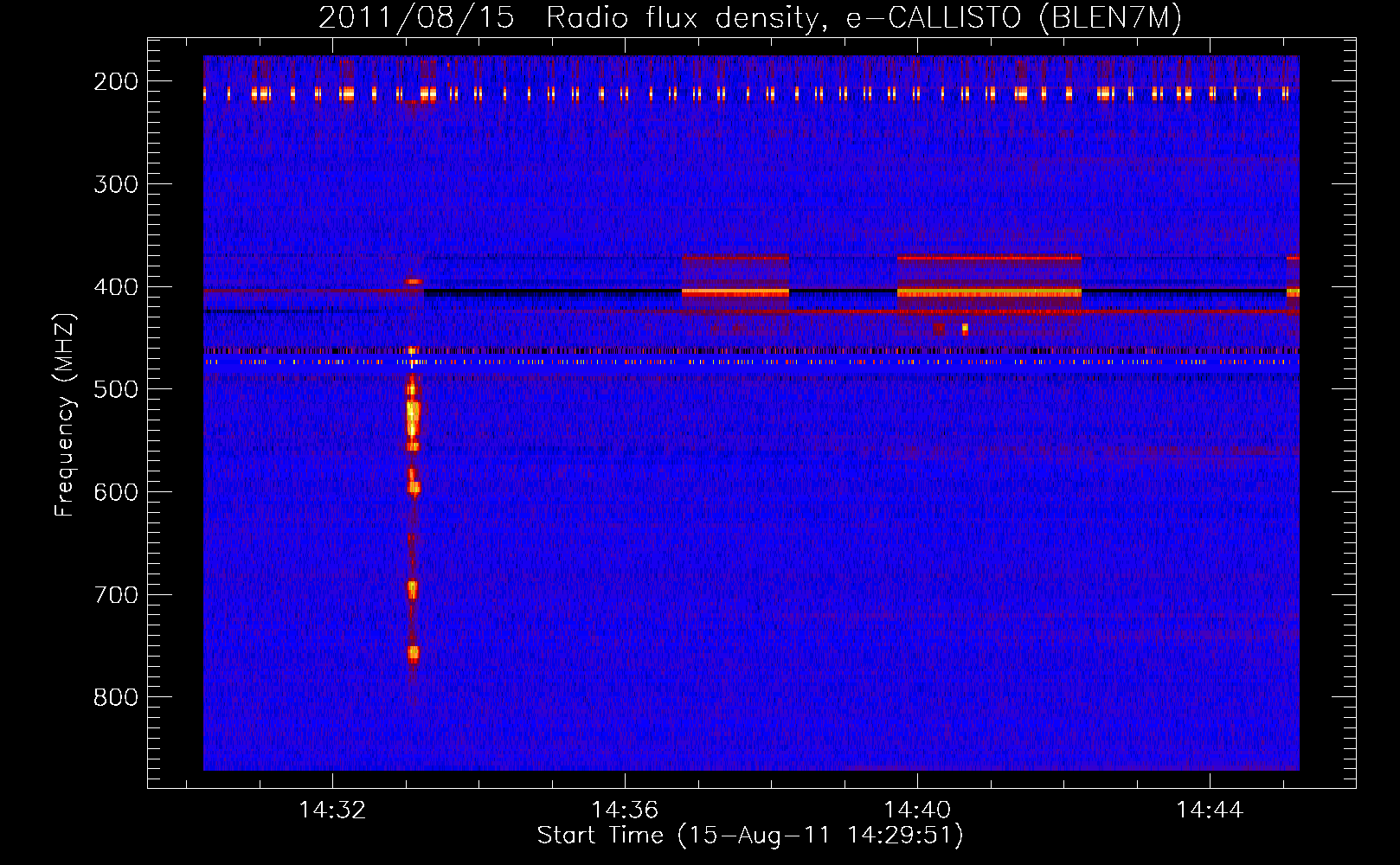Click the 400 frequency tick label
The image size is (1400, 865).
tap(116, 287)
